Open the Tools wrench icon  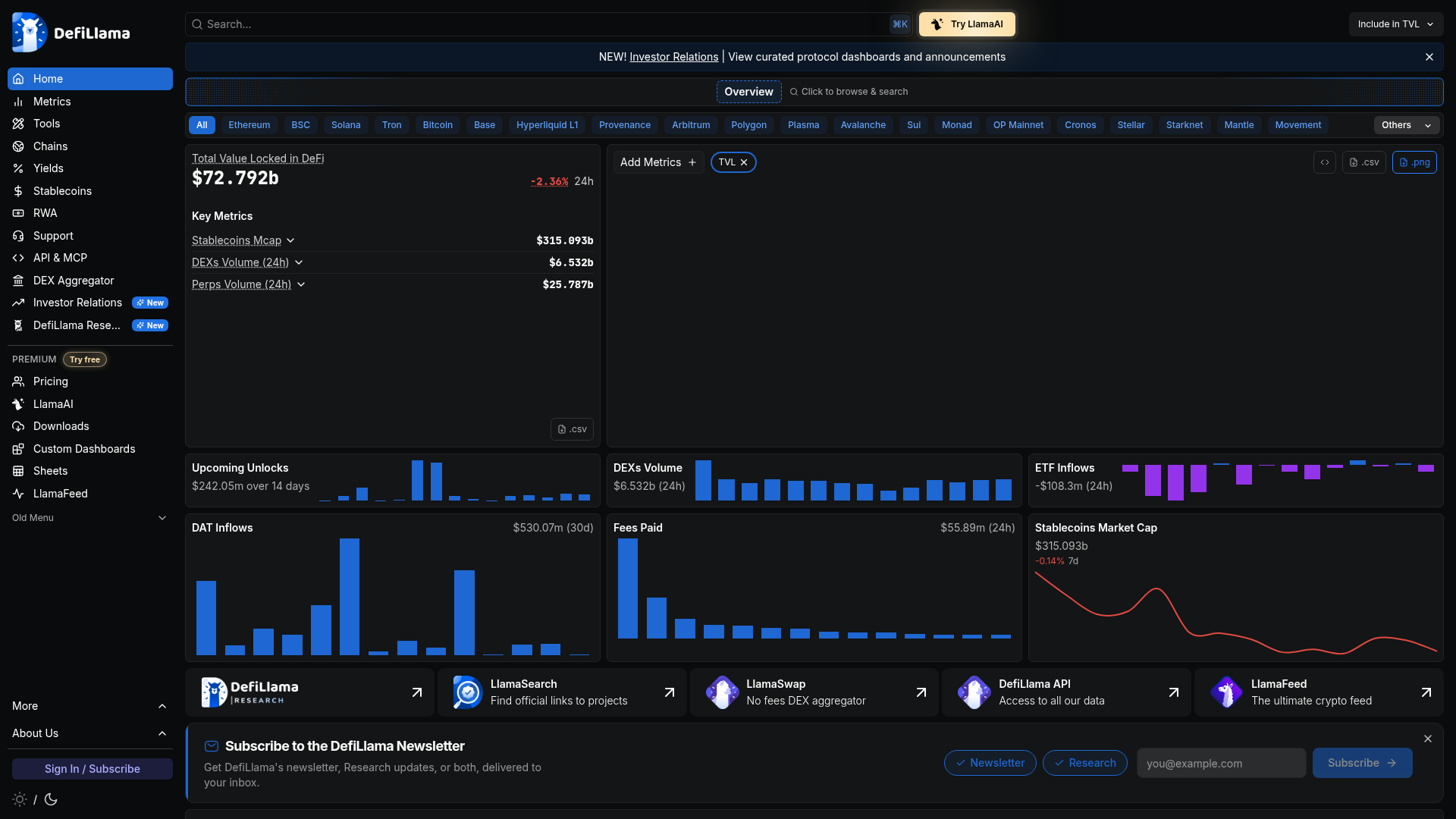[18, 124]
